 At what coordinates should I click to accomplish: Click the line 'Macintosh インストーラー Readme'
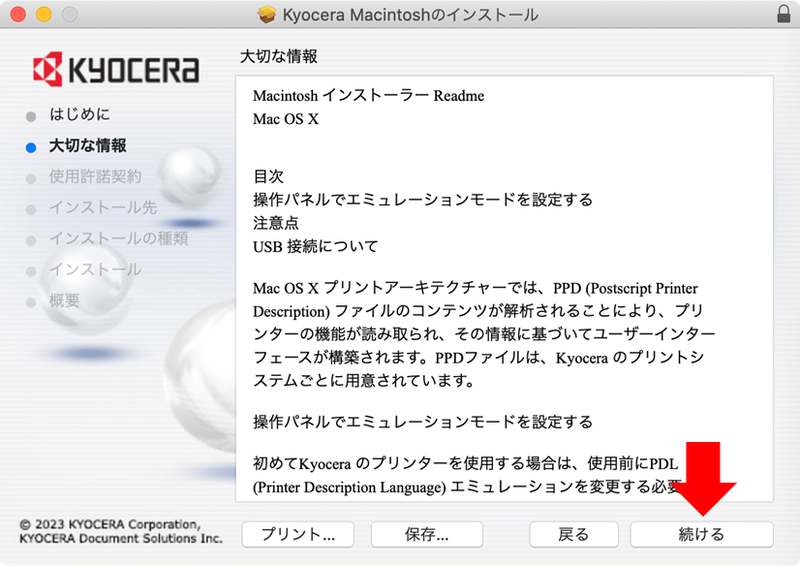point(368,95)
